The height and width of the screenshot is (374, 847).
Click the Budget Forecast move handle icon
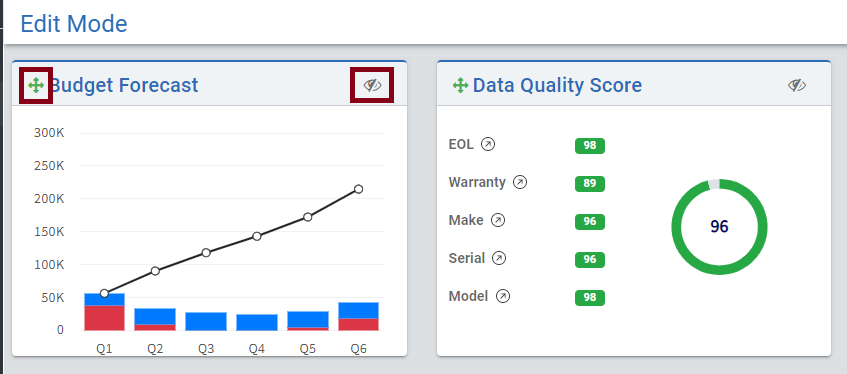coord(36,85)
